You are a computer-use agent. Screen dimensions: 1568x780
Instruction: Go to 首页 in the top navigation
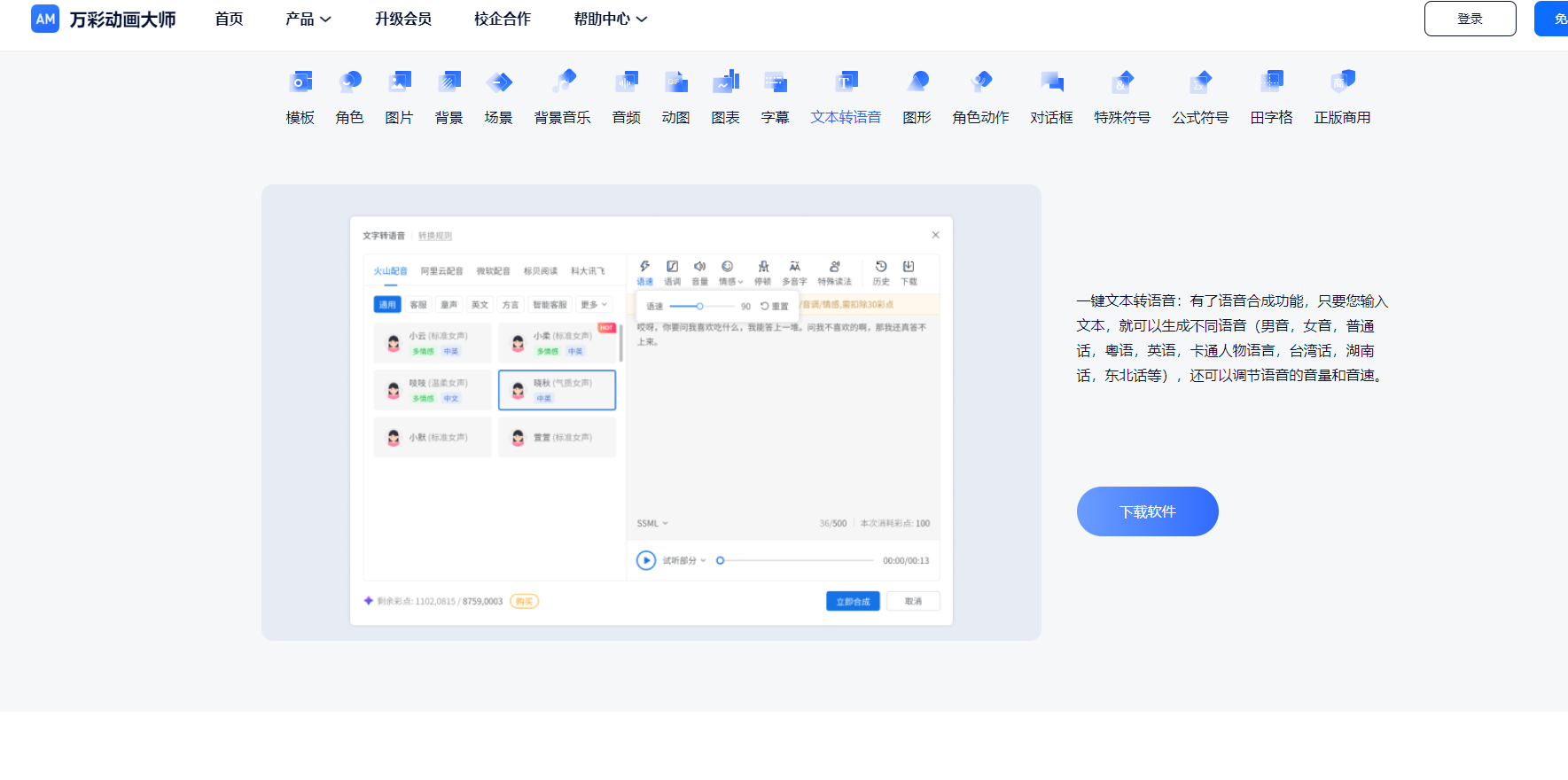click(230, 19)
